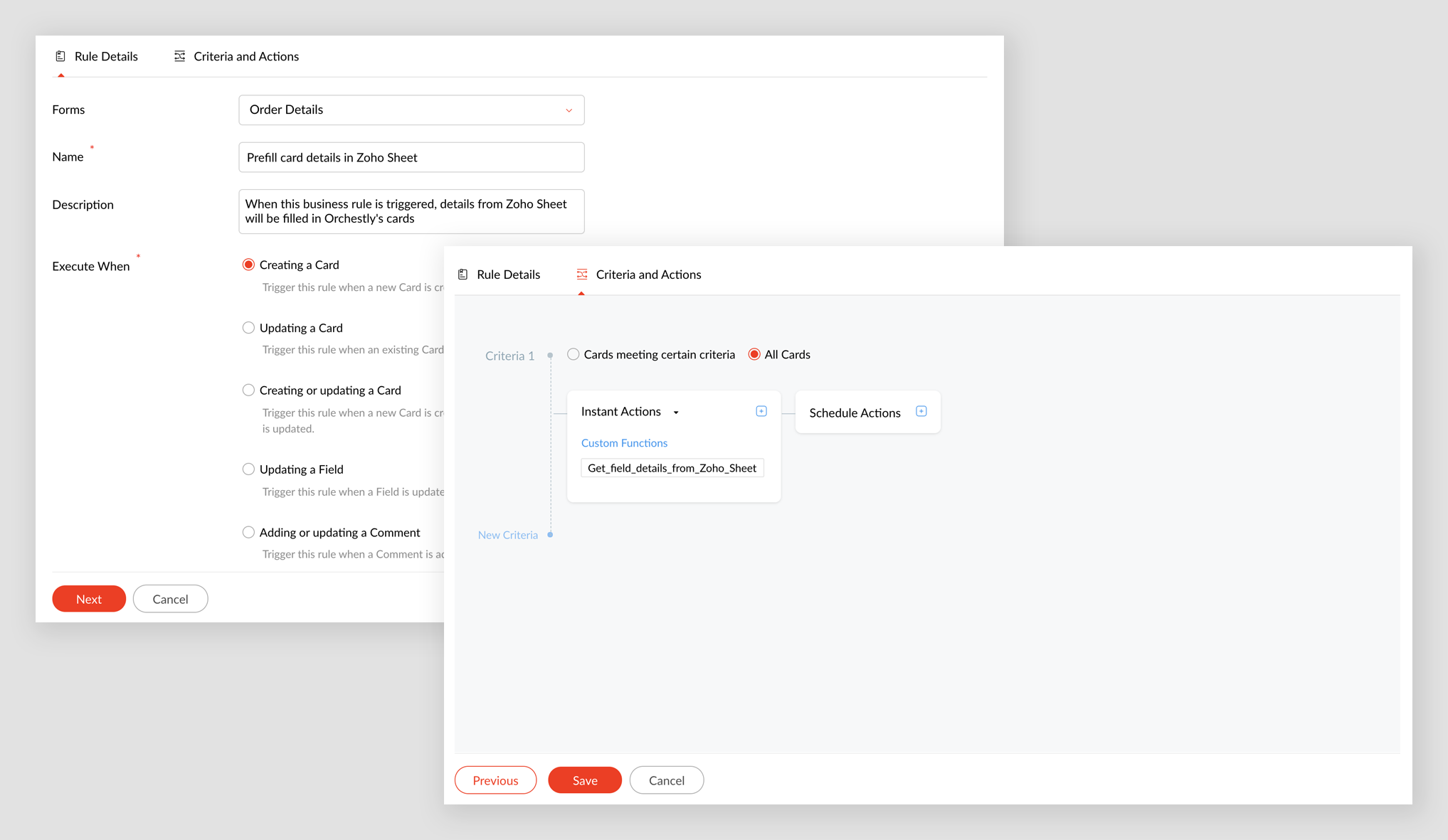Viewport: 1448px width, 840px height.
Task: Click the Name input field
Action: click(x=411, y=157)
